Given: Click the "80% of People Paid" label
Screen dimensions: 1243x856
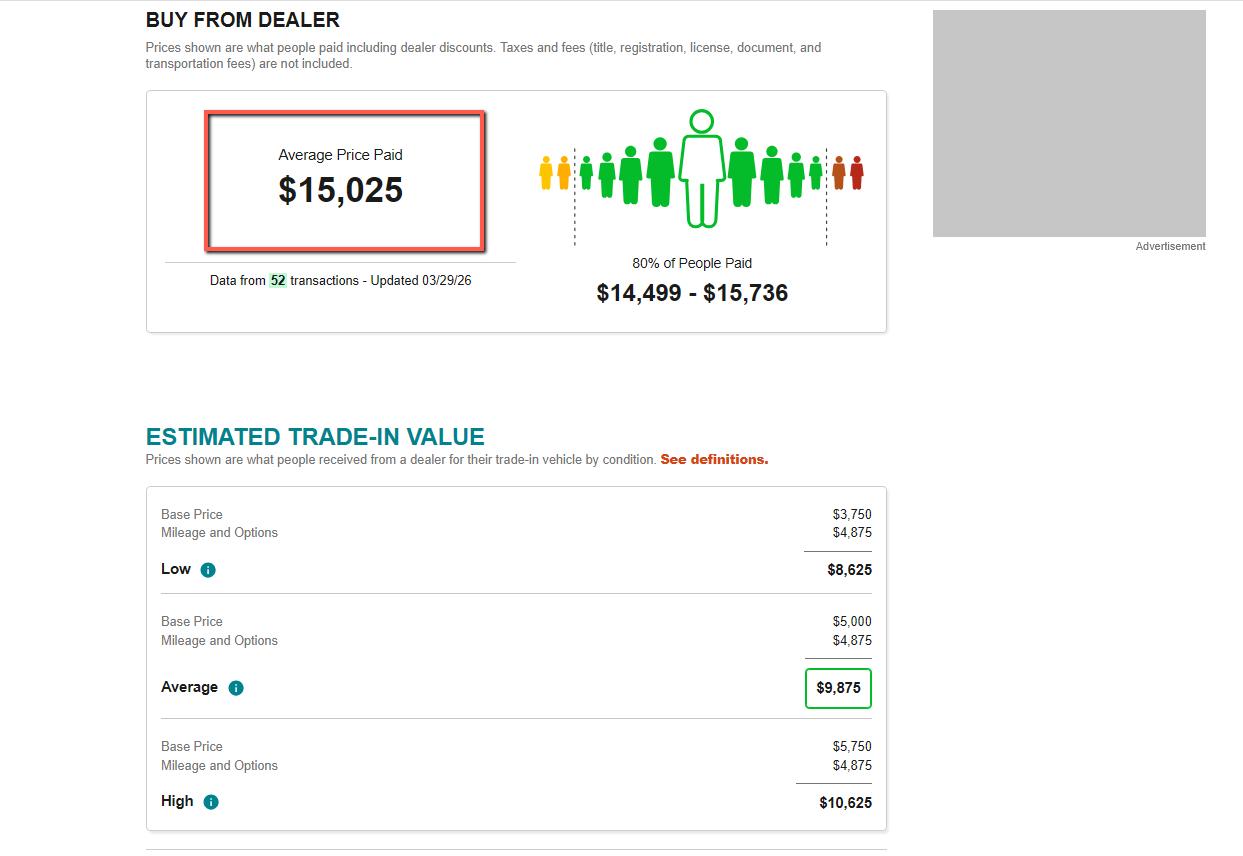Looking at the screenshot, I should [692, 263].
